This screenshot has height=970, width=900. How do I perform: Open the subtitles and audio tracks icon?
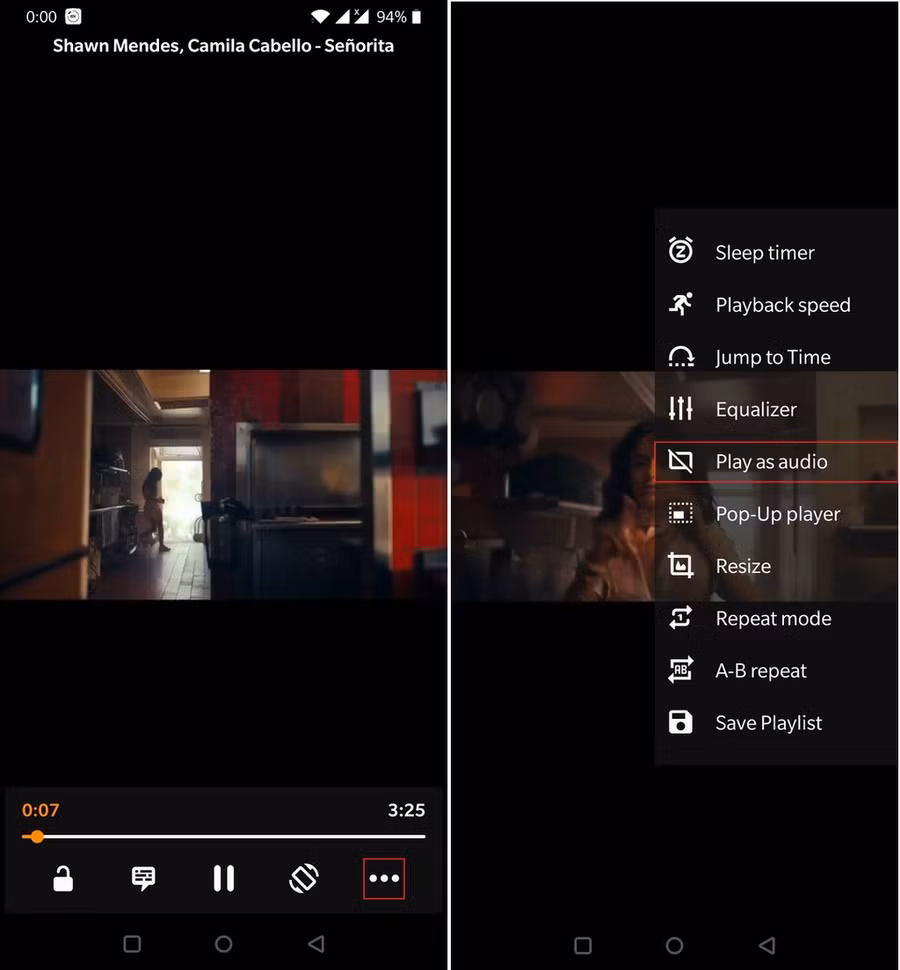pos(144,879)
